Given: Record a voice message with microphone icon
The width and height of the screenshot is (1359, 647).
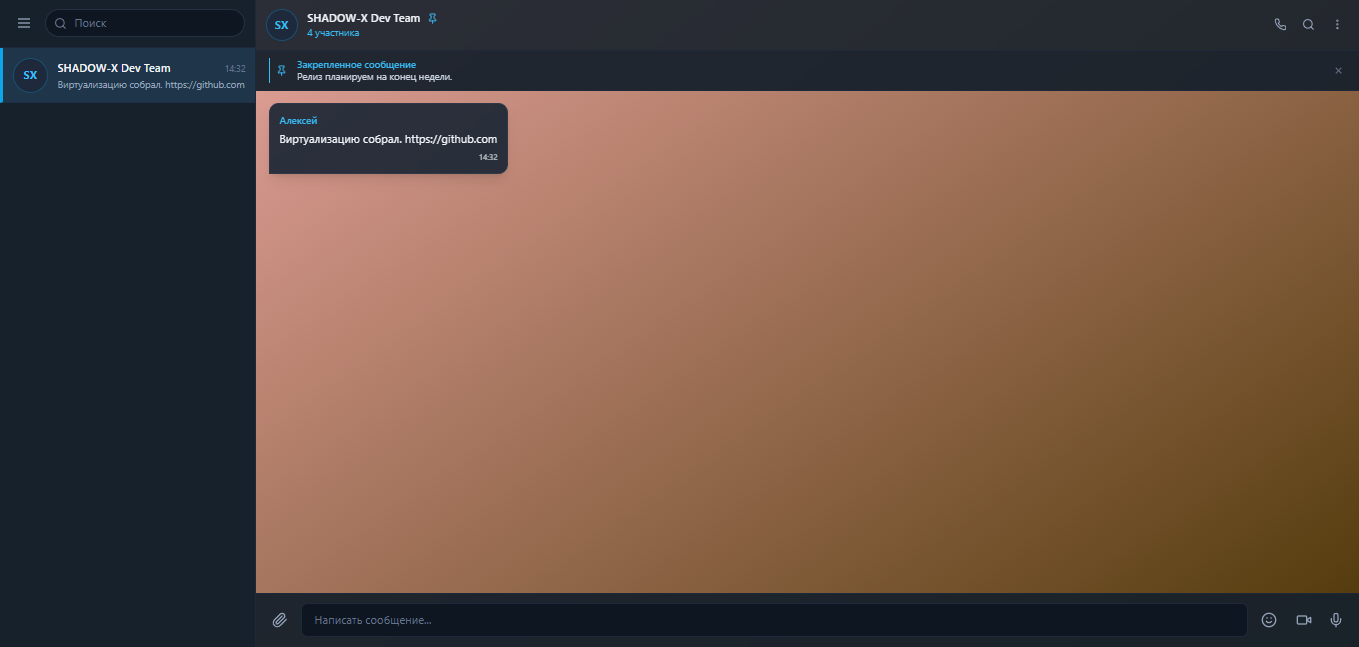Looking at the screenshot, I should (x=1335, y=620).
